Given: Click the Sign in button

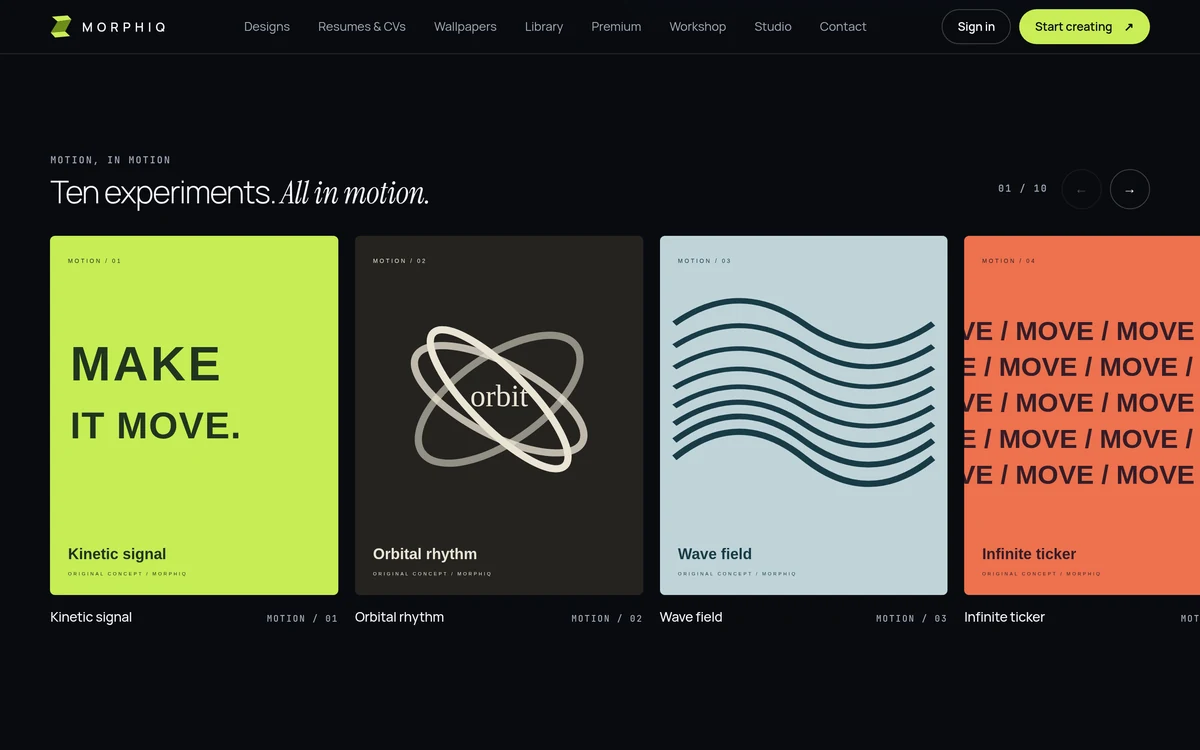Looking at the screenshot, I should 976,27.
